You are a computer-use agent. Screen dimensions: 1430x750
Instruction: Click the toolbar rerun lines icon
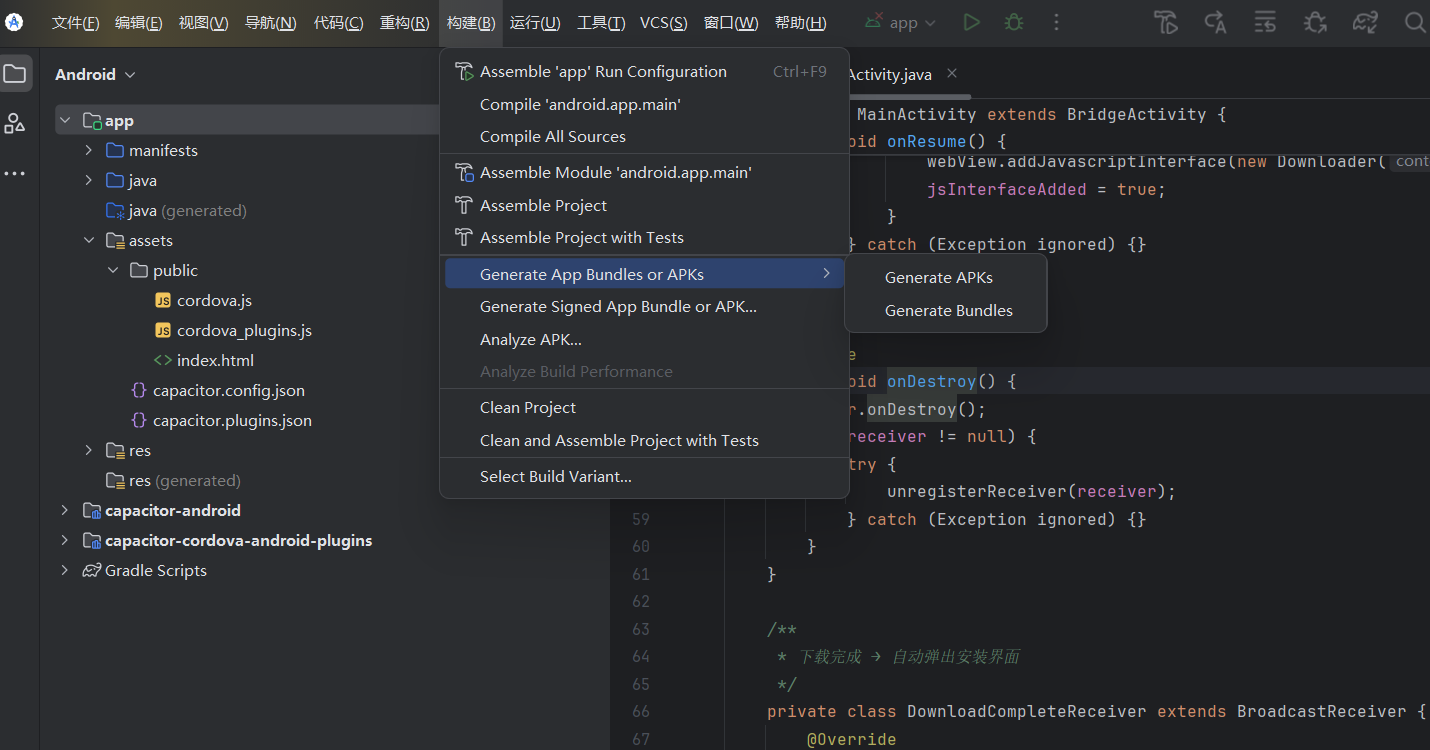[1265, 22]
